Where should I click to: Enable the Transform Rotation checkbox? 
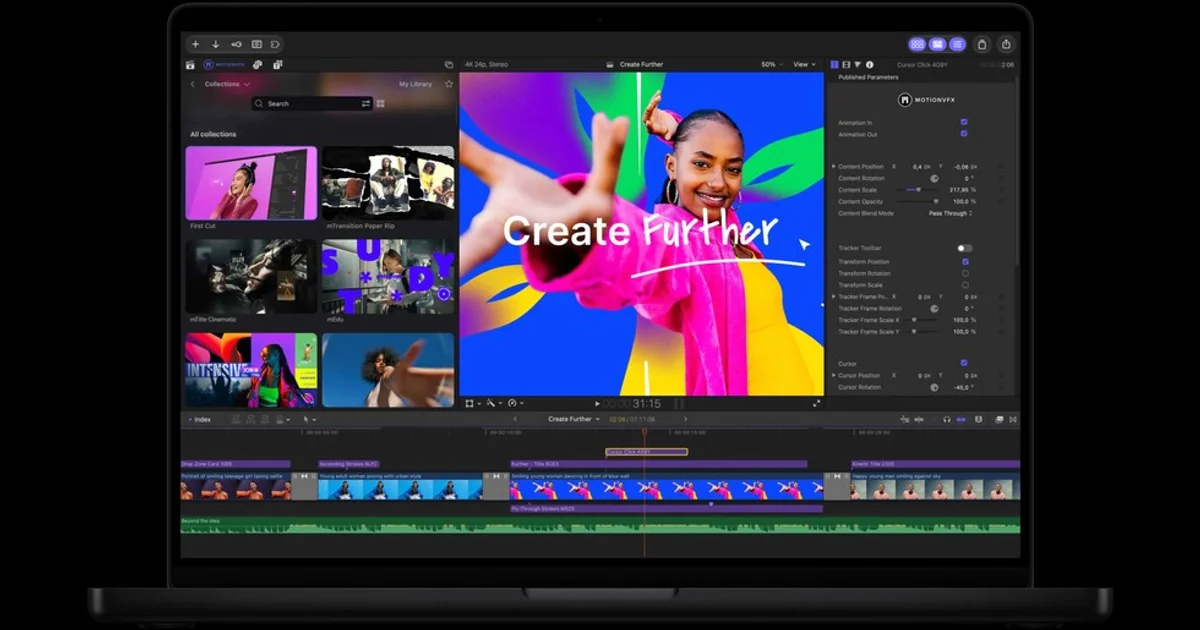[965, 273]
